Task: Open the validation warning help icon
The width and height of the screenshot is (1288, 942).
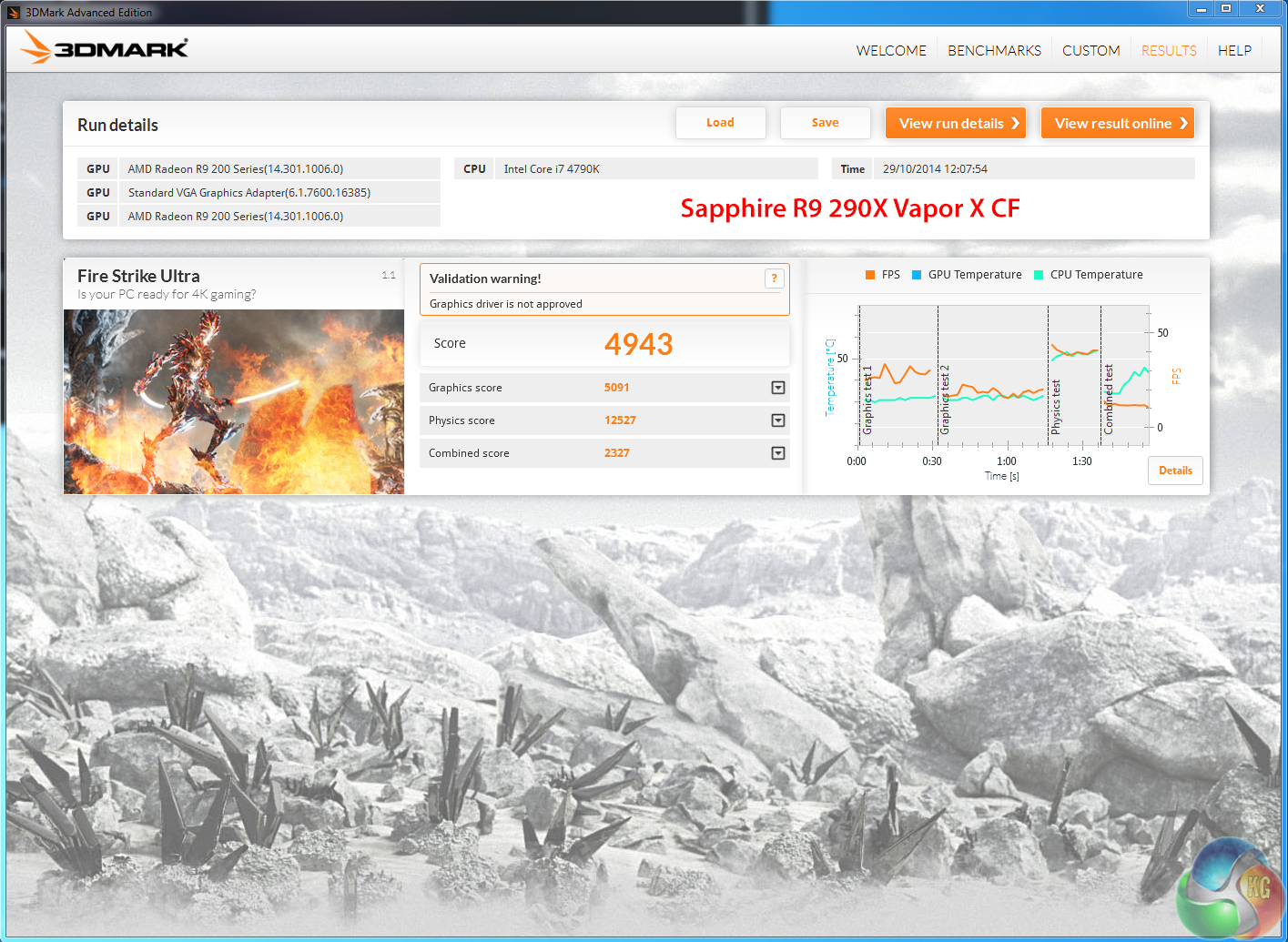Action: click(774, 279)
